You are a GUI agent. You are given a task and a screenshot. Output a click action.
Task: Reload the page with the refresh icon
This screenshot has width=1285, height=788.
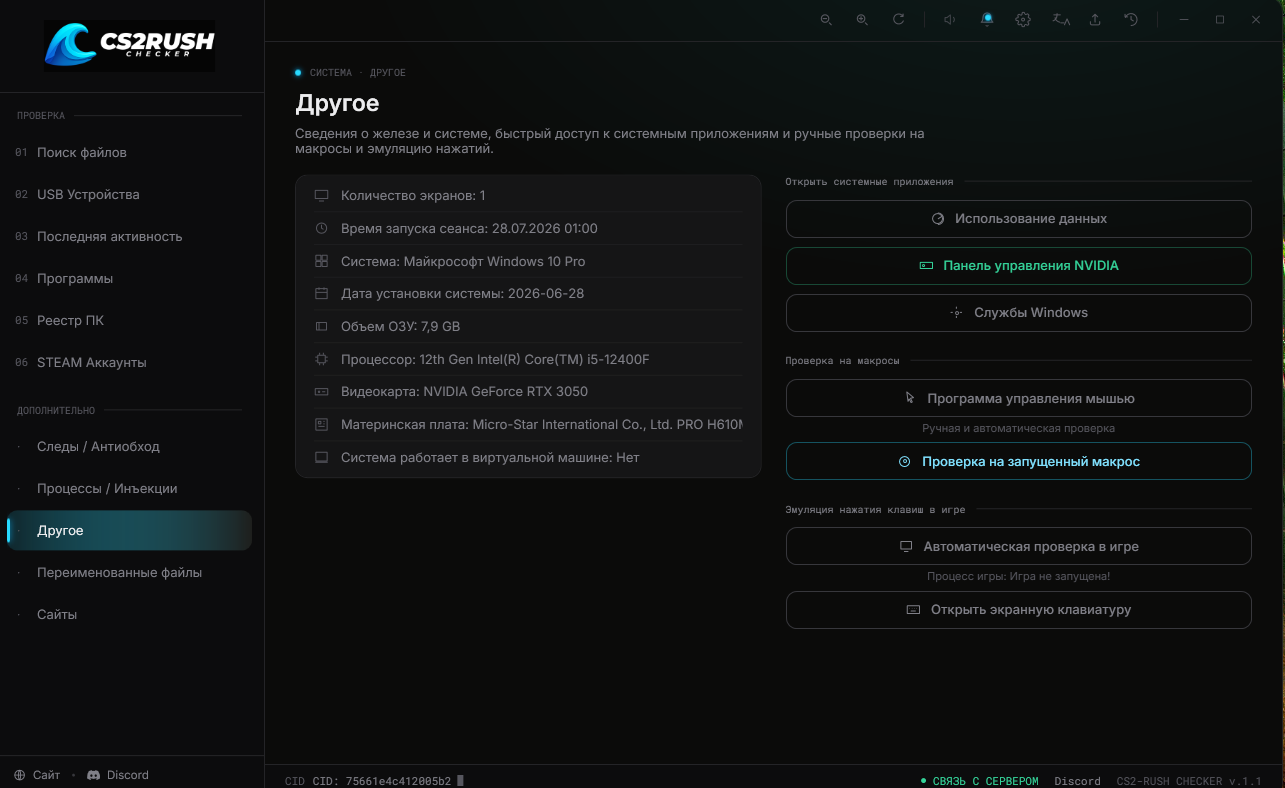[898, 20]
